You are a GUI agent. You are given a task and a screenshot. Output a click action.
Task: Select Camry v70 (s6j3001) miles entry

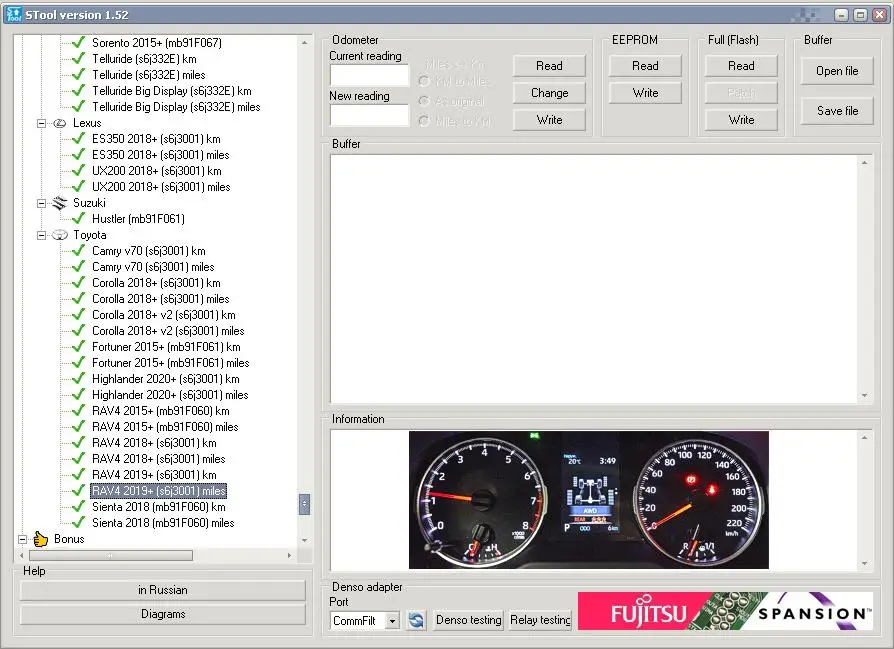click(153, 267)
